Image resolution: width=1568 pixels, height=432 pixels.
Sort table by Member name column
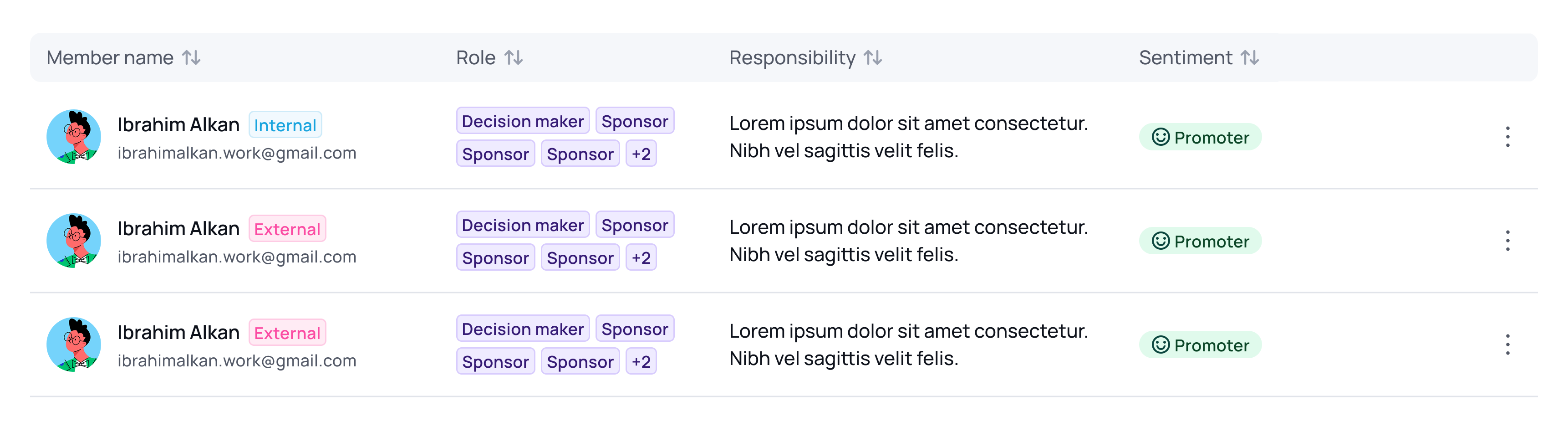coord(191,58)
